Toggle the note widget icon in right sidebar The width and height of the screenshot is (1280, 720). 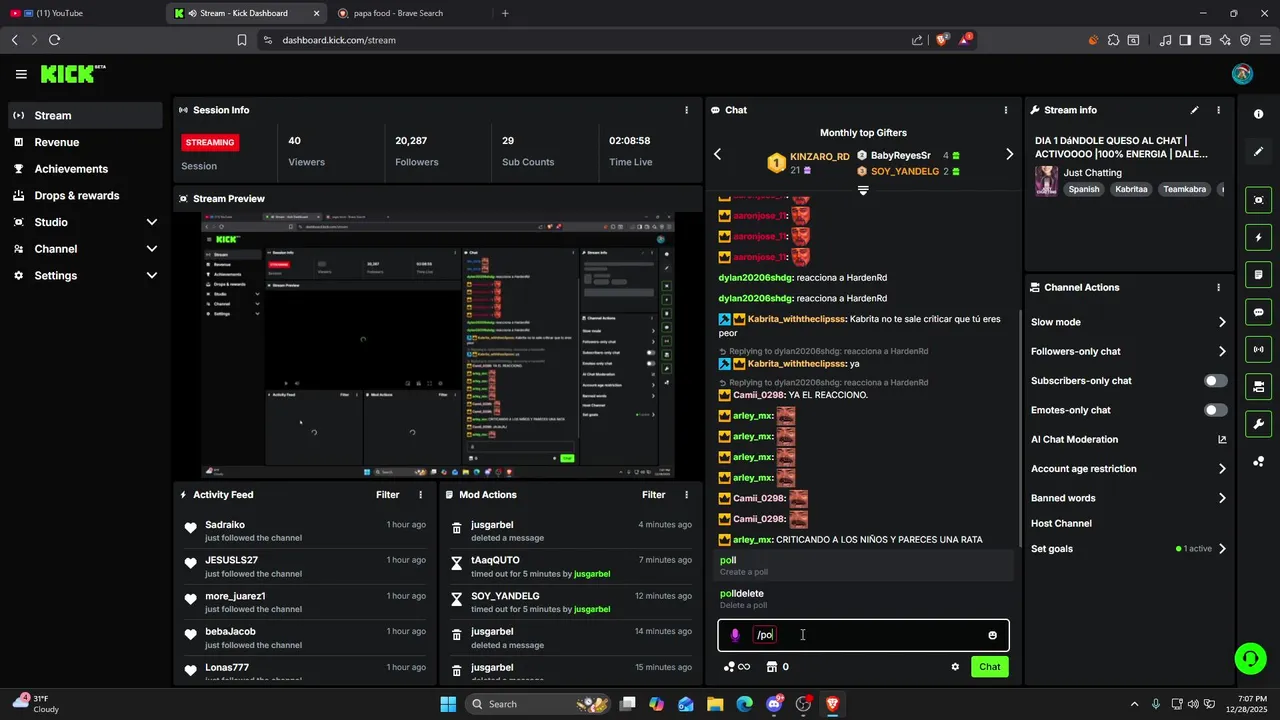[1258, 275]
